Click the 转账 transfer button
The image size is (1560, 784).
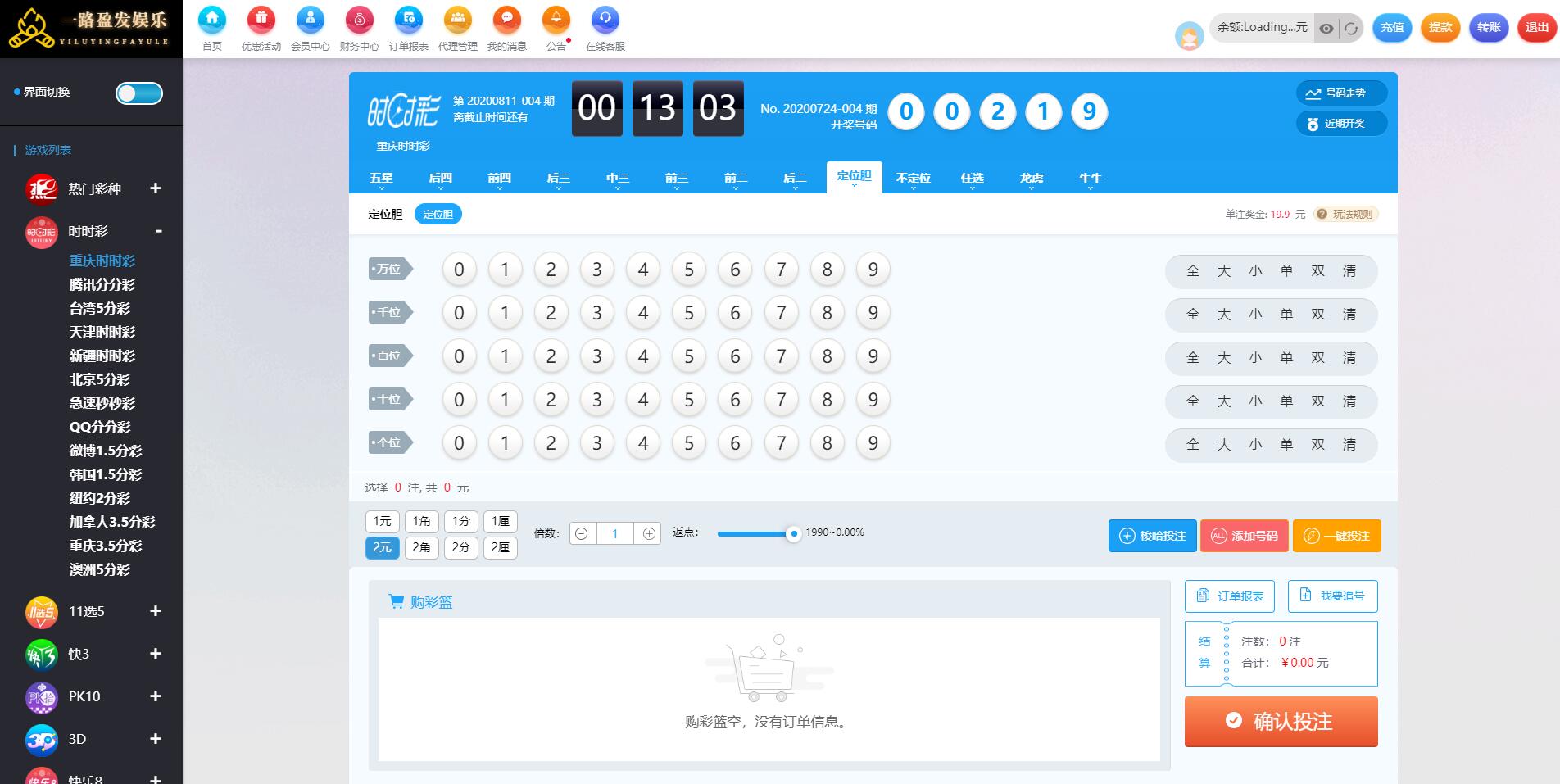click(x=1489, y=28)
